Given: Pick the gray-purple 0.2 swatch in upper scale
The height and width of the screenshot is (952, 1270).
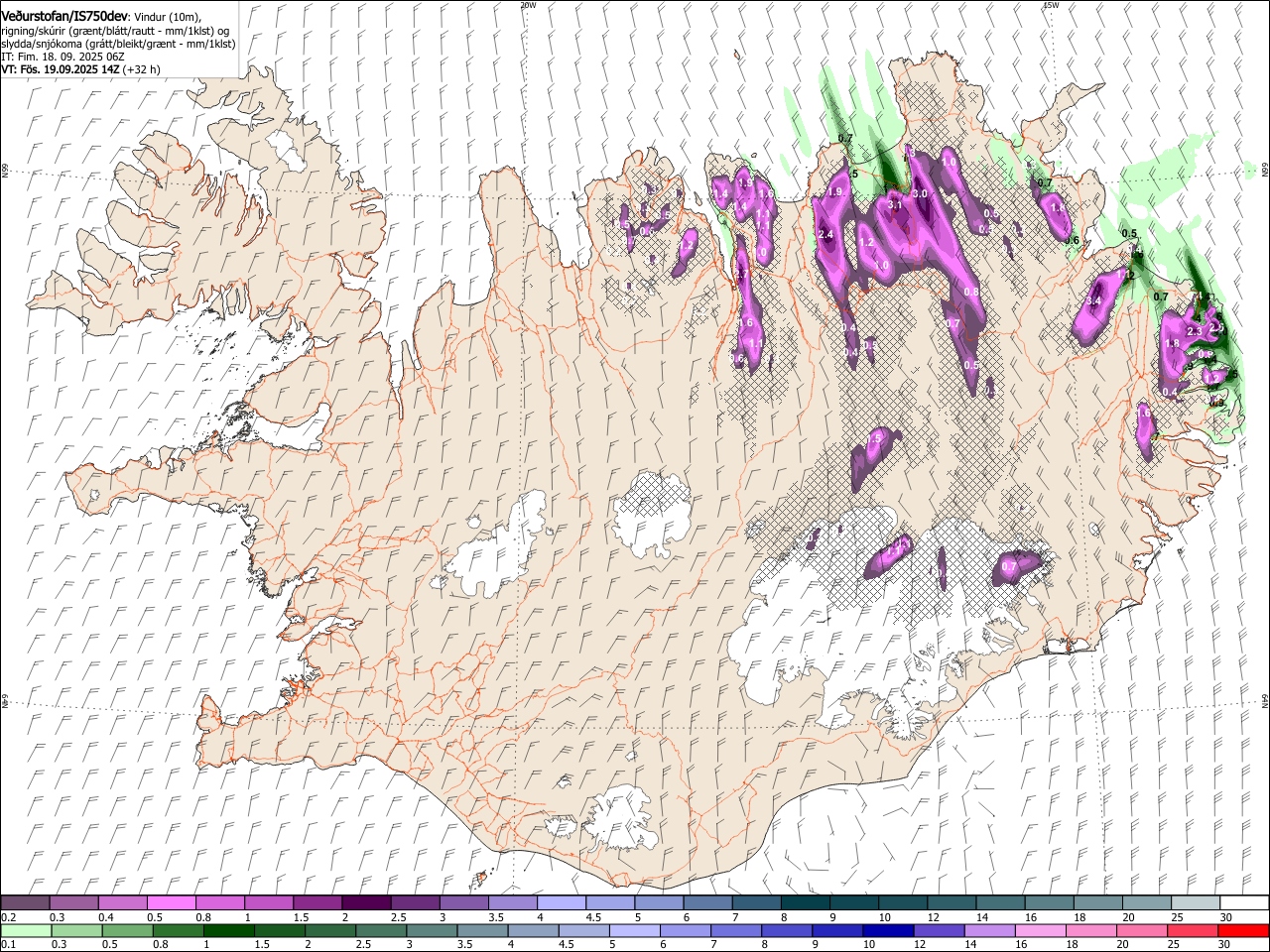Looking at the screenshot, I should click(25, 902).
